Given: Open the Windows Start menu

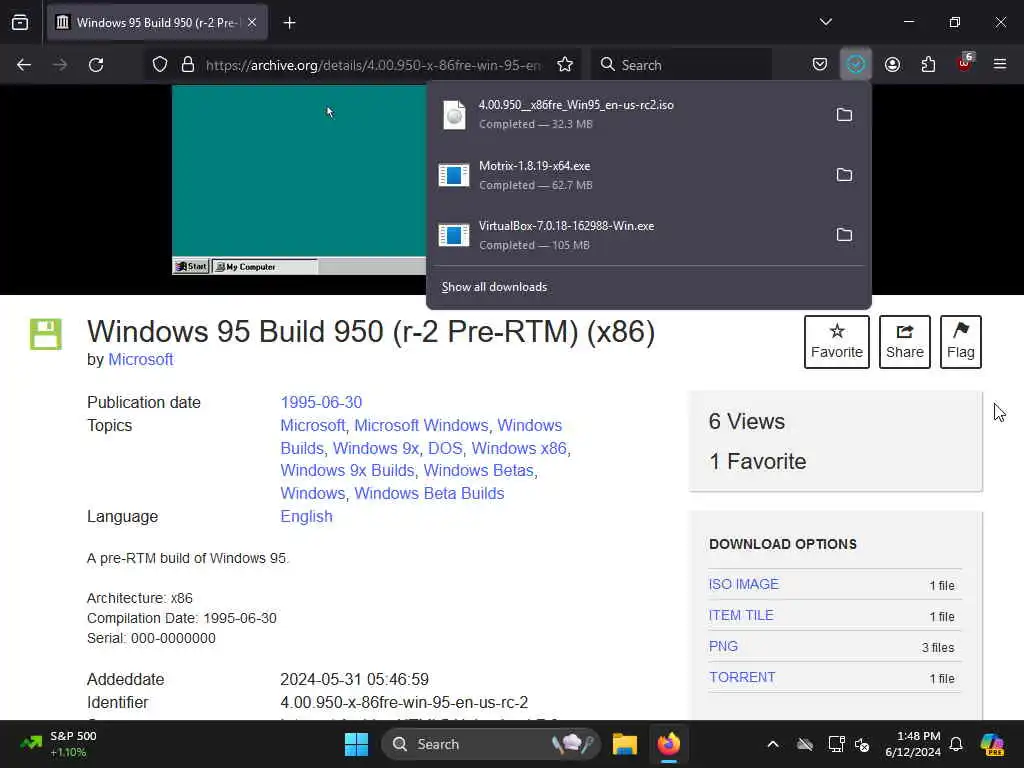Looking at the screenshot, I should coord(356,744).
